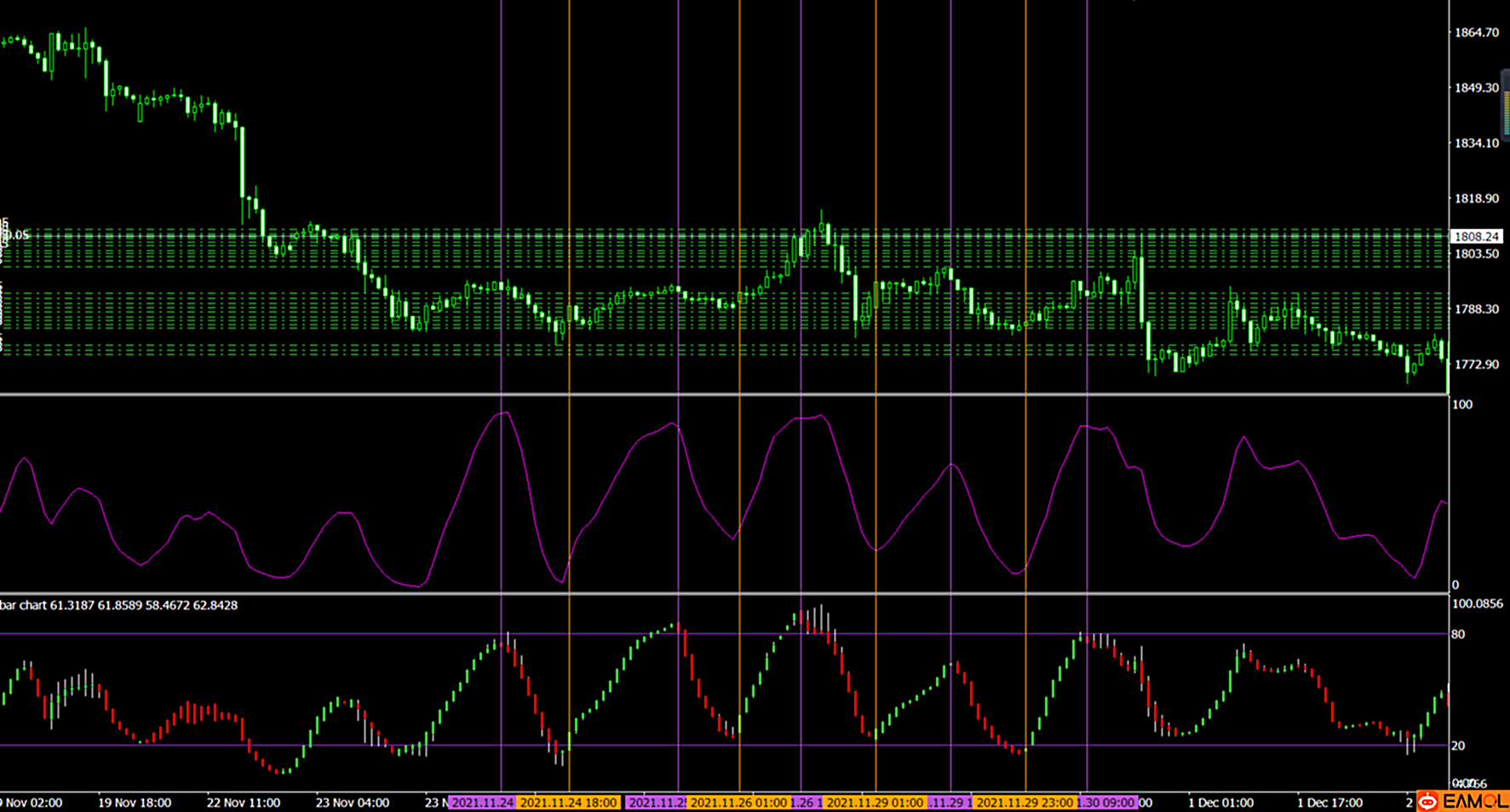Image resolution: width=1510 pixels, height=812 pixels.
Task: Click the bar chart indicator values label
Action: tap(119, 605)
